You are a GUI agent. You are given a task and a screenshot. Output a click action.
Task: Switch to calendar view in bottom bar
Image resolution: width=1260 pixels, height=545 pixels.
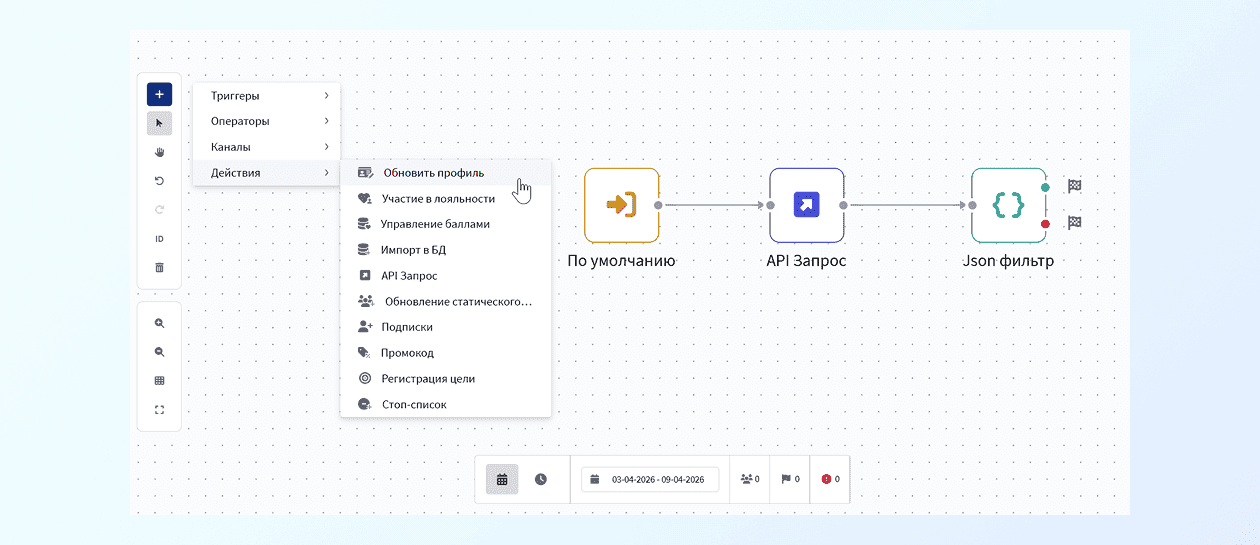click(x=502, y=479)
